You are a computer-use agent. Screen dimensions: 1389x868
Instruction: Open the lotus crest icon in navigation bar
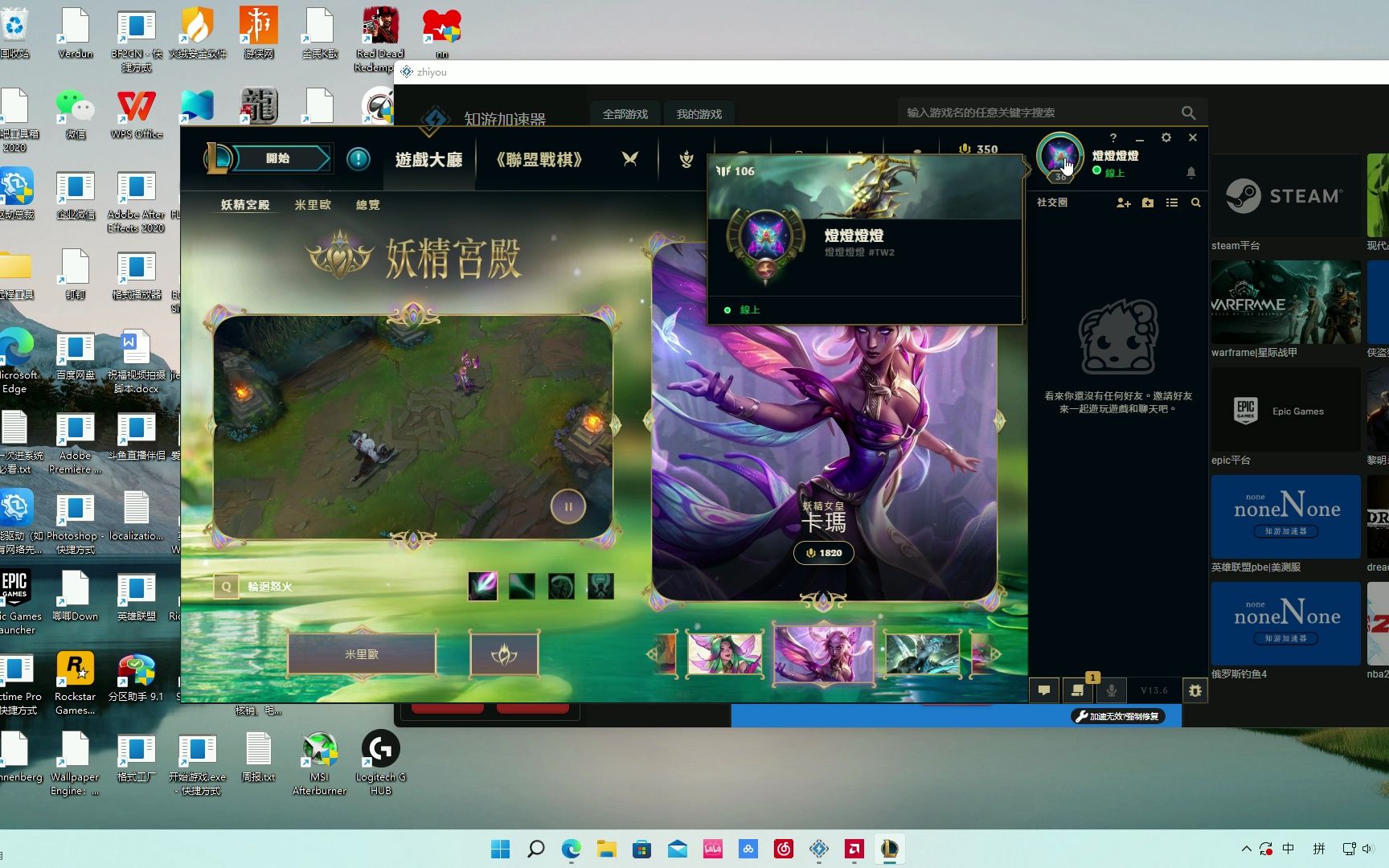(686, 159)
